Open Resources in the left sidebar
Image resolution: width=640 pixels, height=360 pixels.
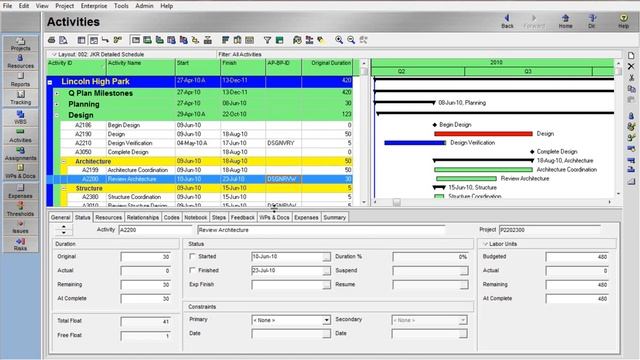tap(20, 62)
